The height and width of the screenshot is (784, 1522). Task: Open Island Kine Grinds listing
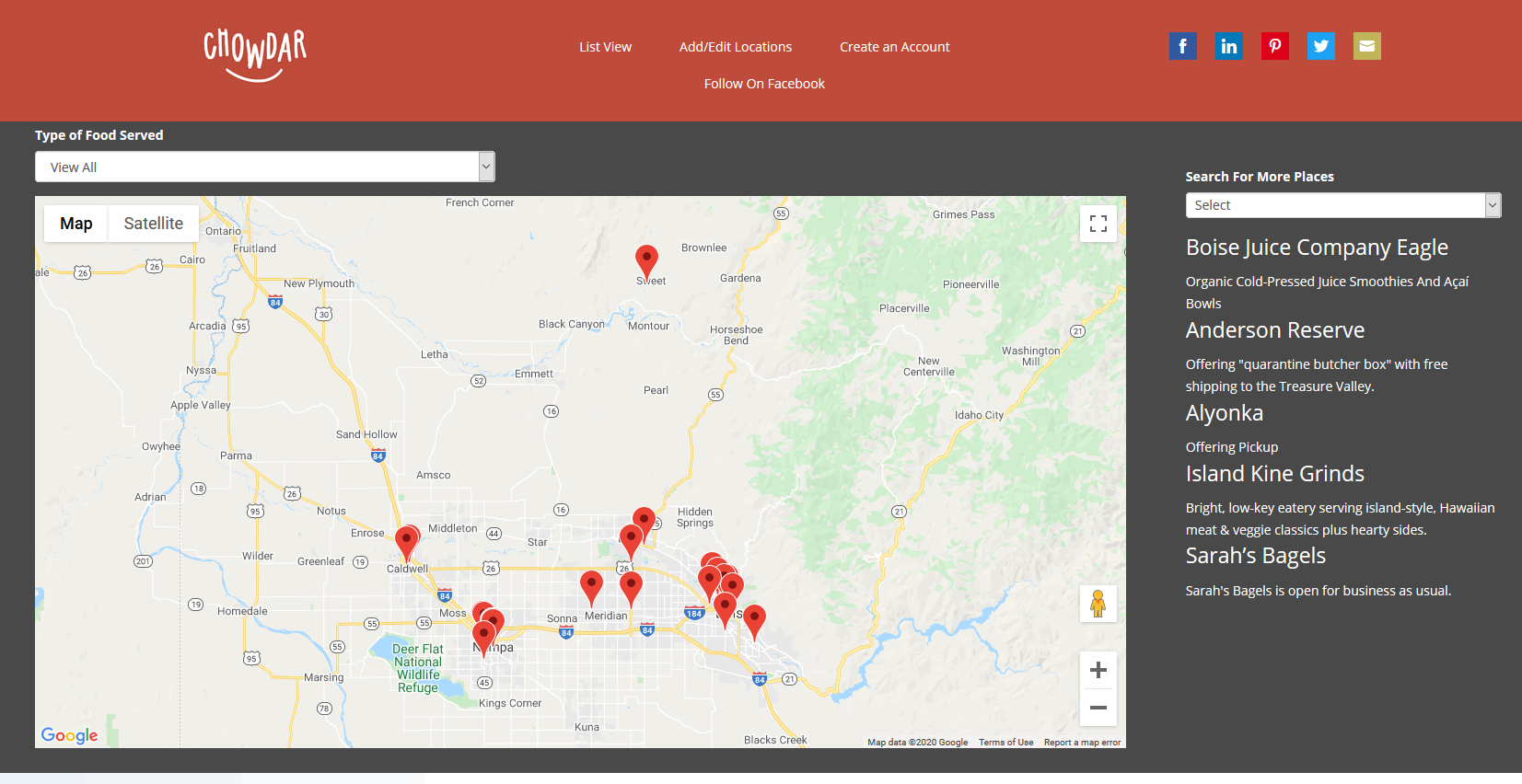click(x=1275, y=474)
